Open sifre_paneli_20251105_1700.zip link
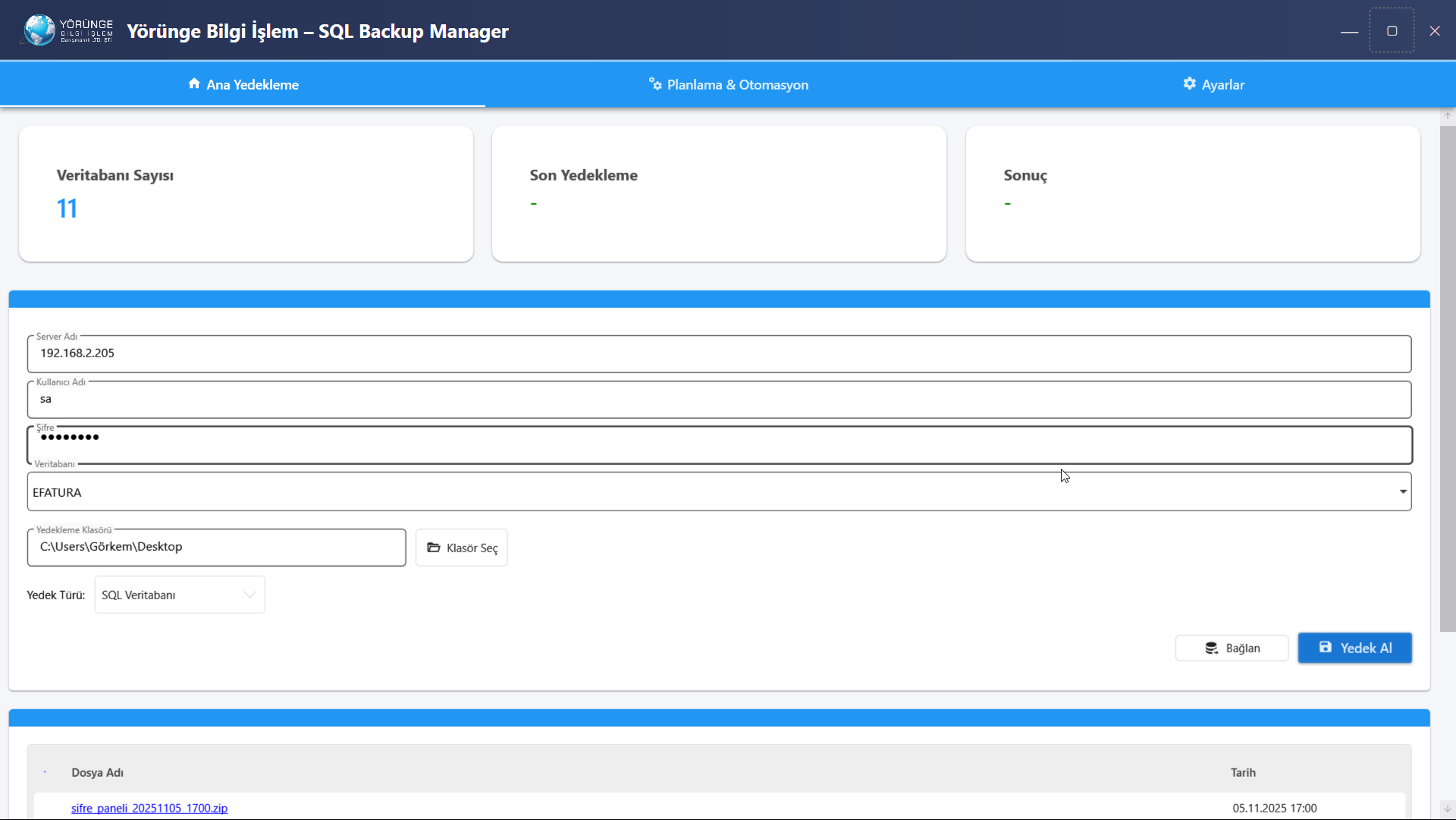This screenshot has width=1456, height=820. click(x=149, y=808)
